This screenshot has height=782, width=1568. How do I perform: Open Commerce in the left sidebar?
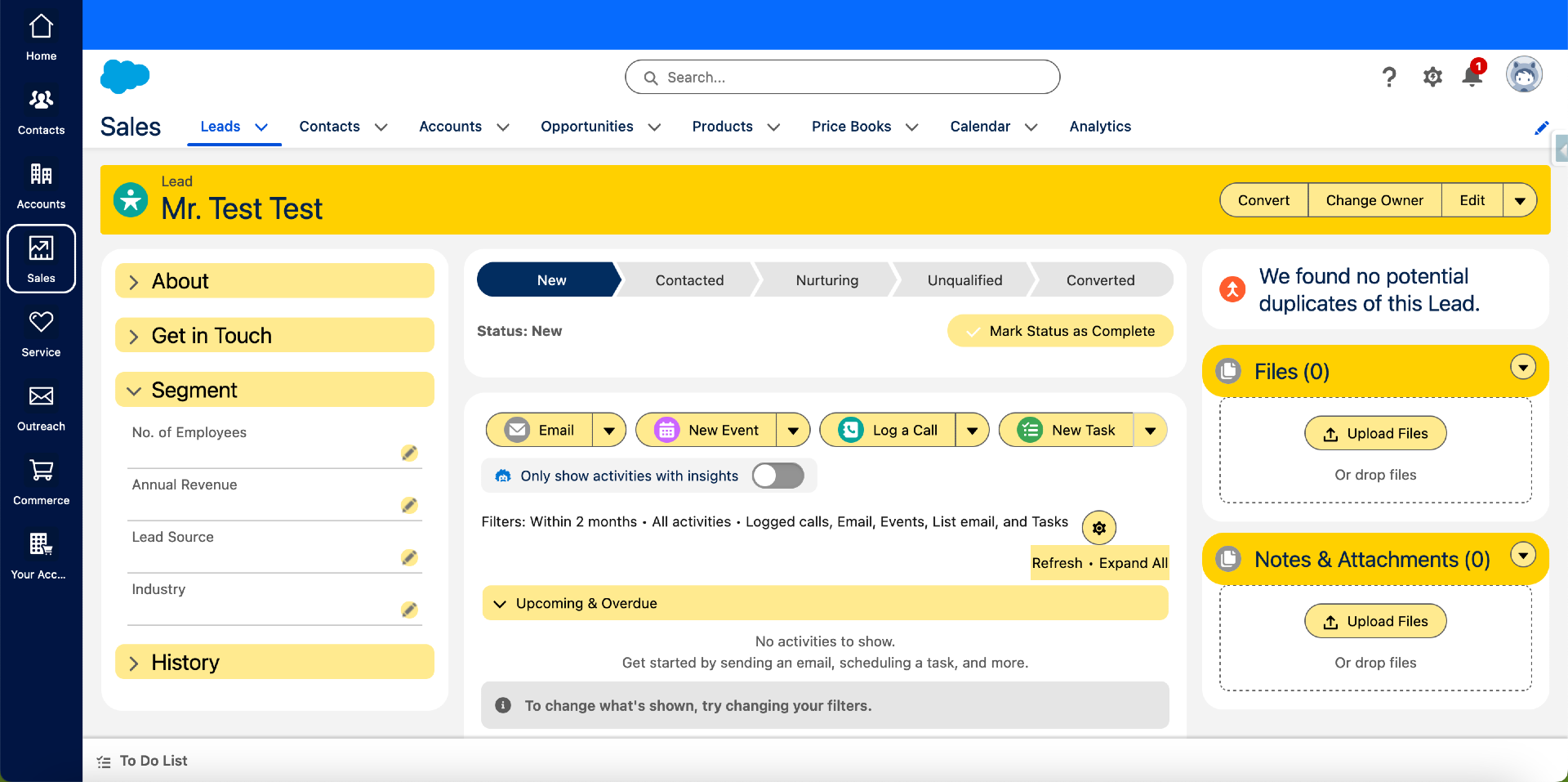point(41,482)
